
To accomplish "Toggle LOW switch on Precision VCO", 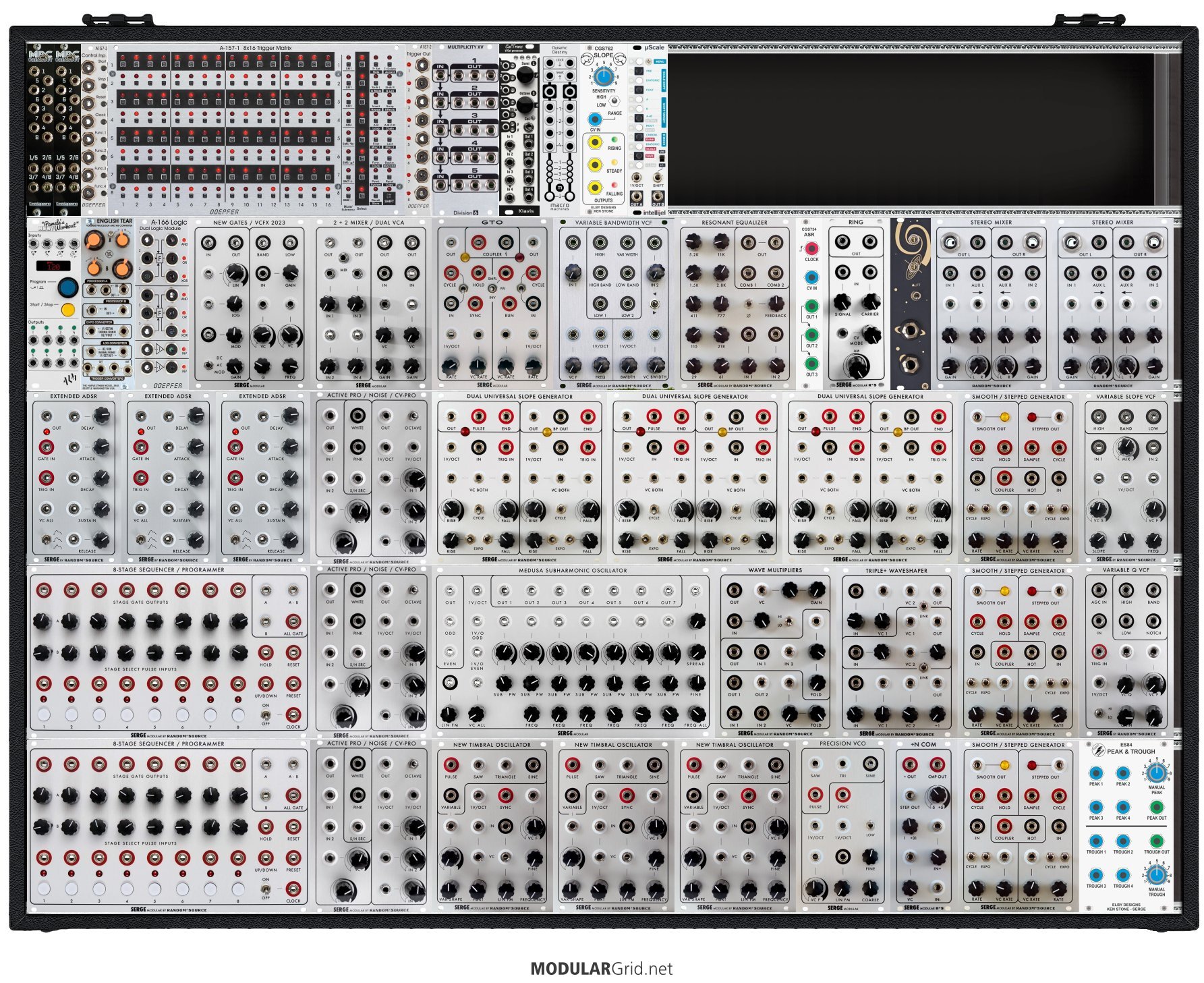I will tap(870, 824).
